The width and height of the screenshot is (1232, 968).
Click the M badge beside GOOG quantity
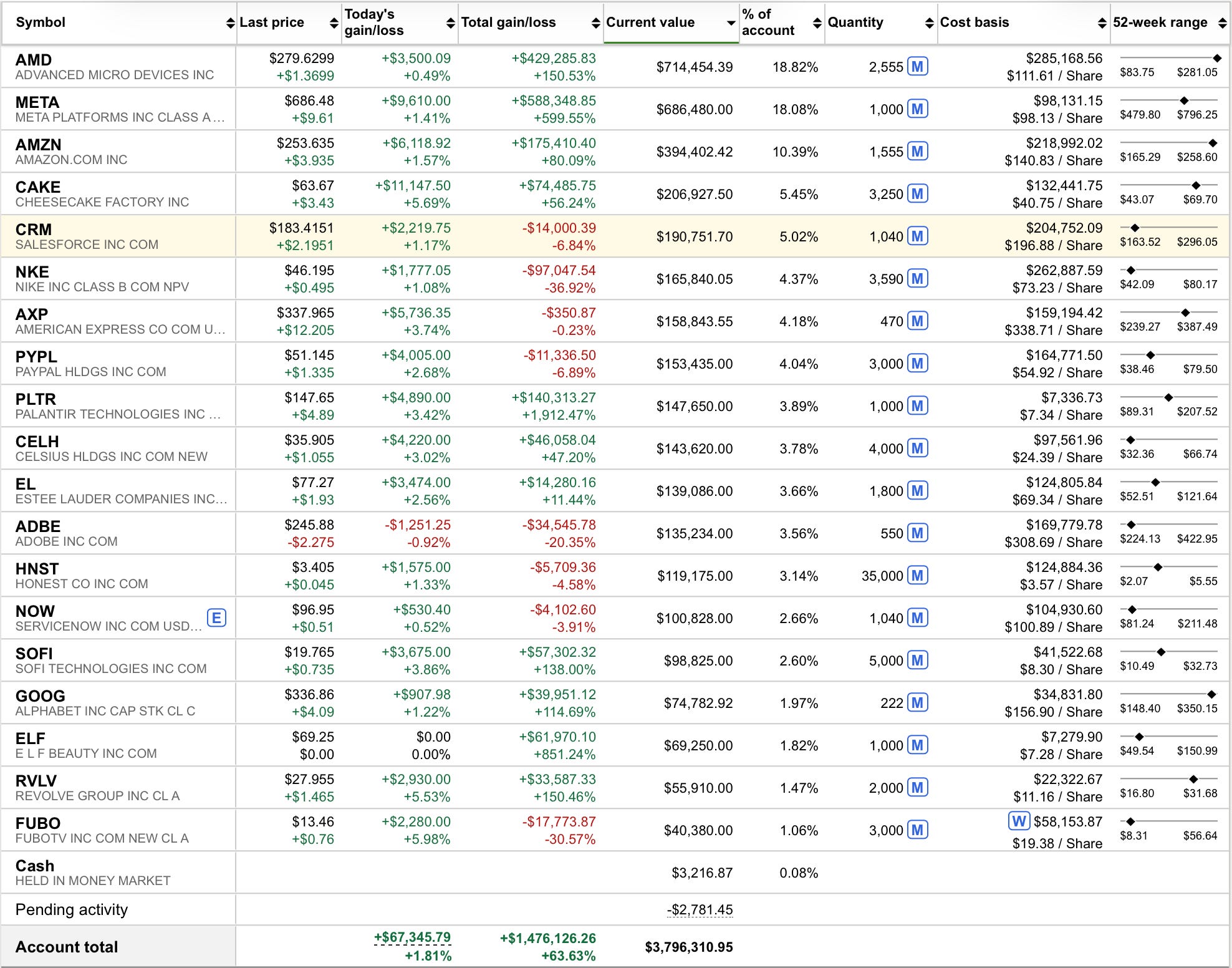tap(917, 702)
